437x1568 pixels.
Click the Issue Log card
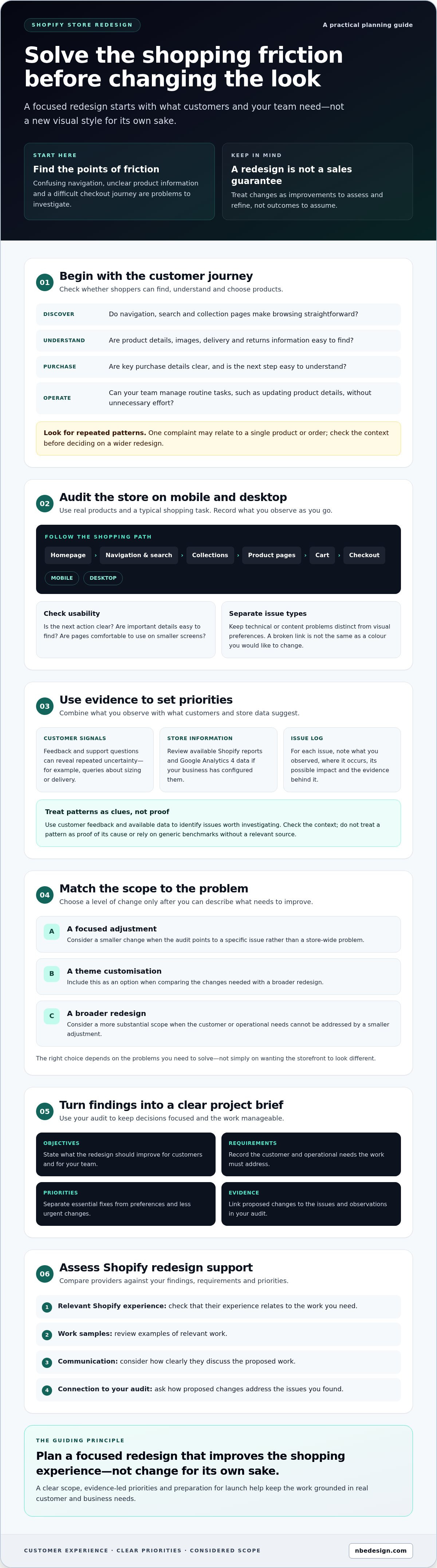342,760
